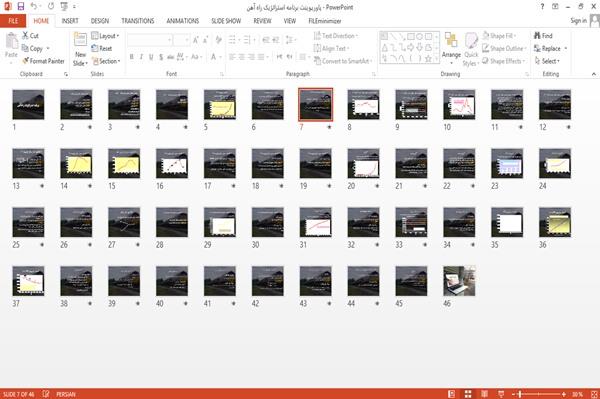Click the Sign in link
The width and height of the screenshot is (600, 399).
(578, 21)
